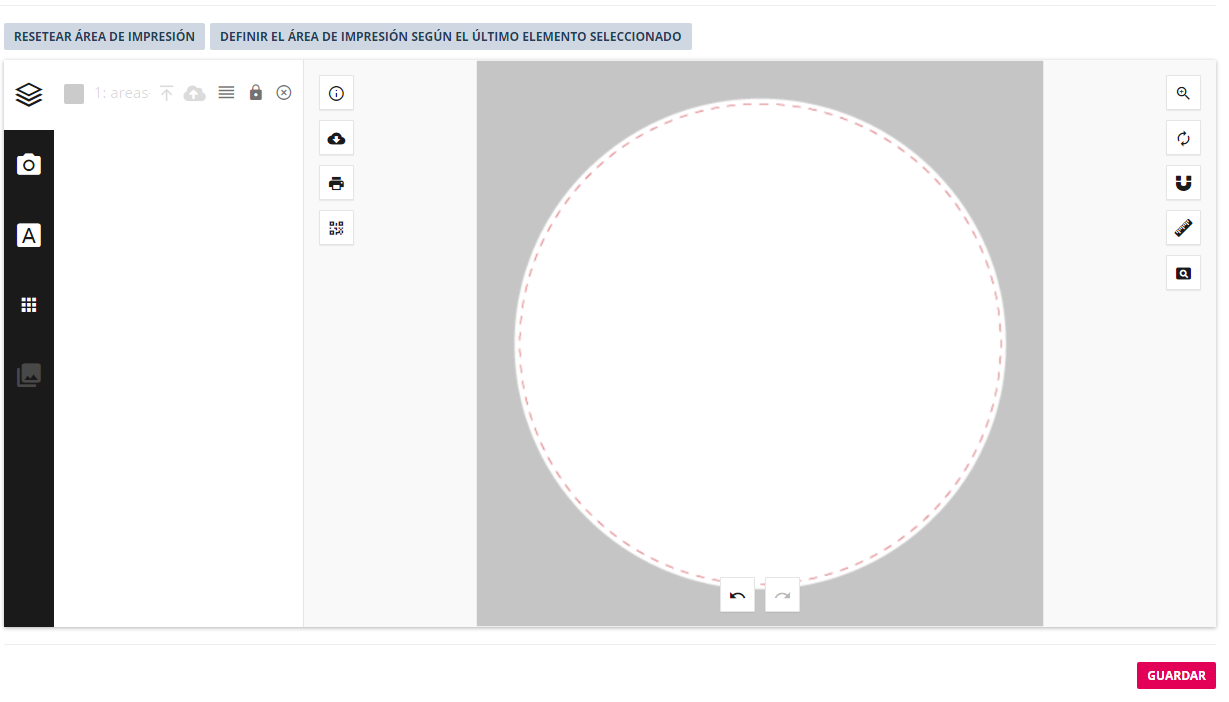Image resolution: width=1229 pixels, height=702 pixels.
Task: Click the info icon button
Action: (336, 94)
